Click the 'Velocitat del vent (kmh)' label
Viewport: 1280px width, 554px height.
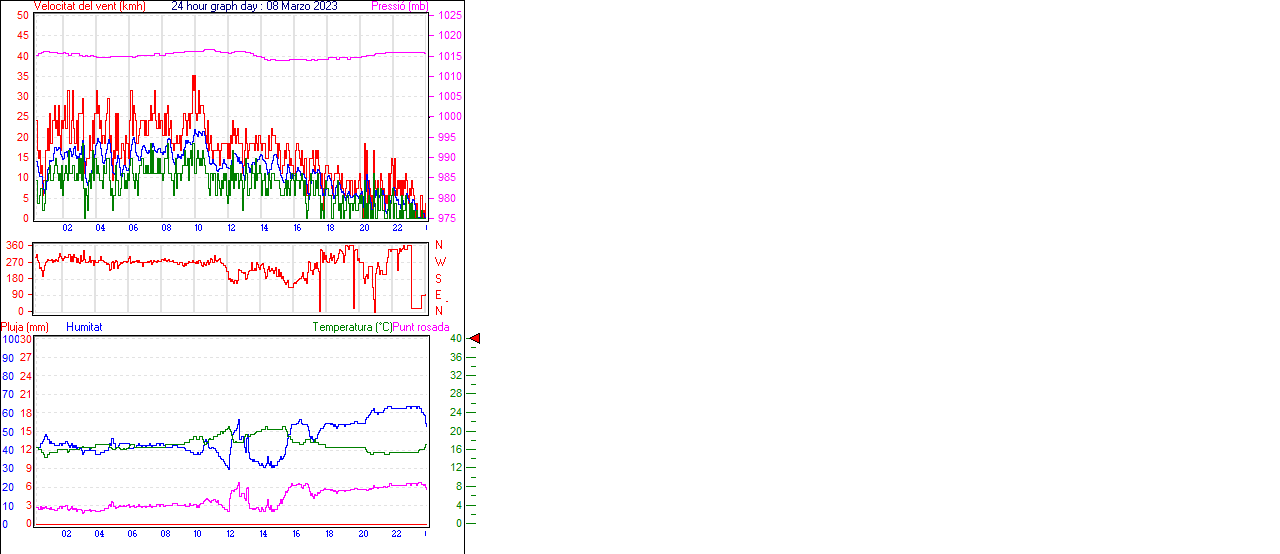89,6
